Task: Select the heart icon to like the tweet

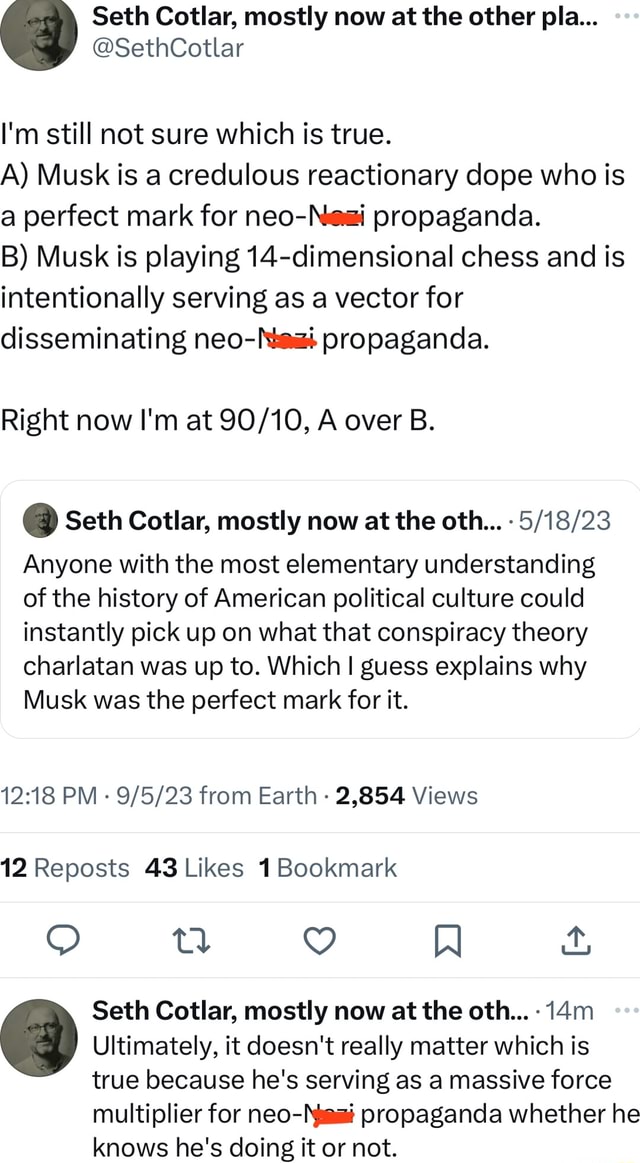Action: 319,940
